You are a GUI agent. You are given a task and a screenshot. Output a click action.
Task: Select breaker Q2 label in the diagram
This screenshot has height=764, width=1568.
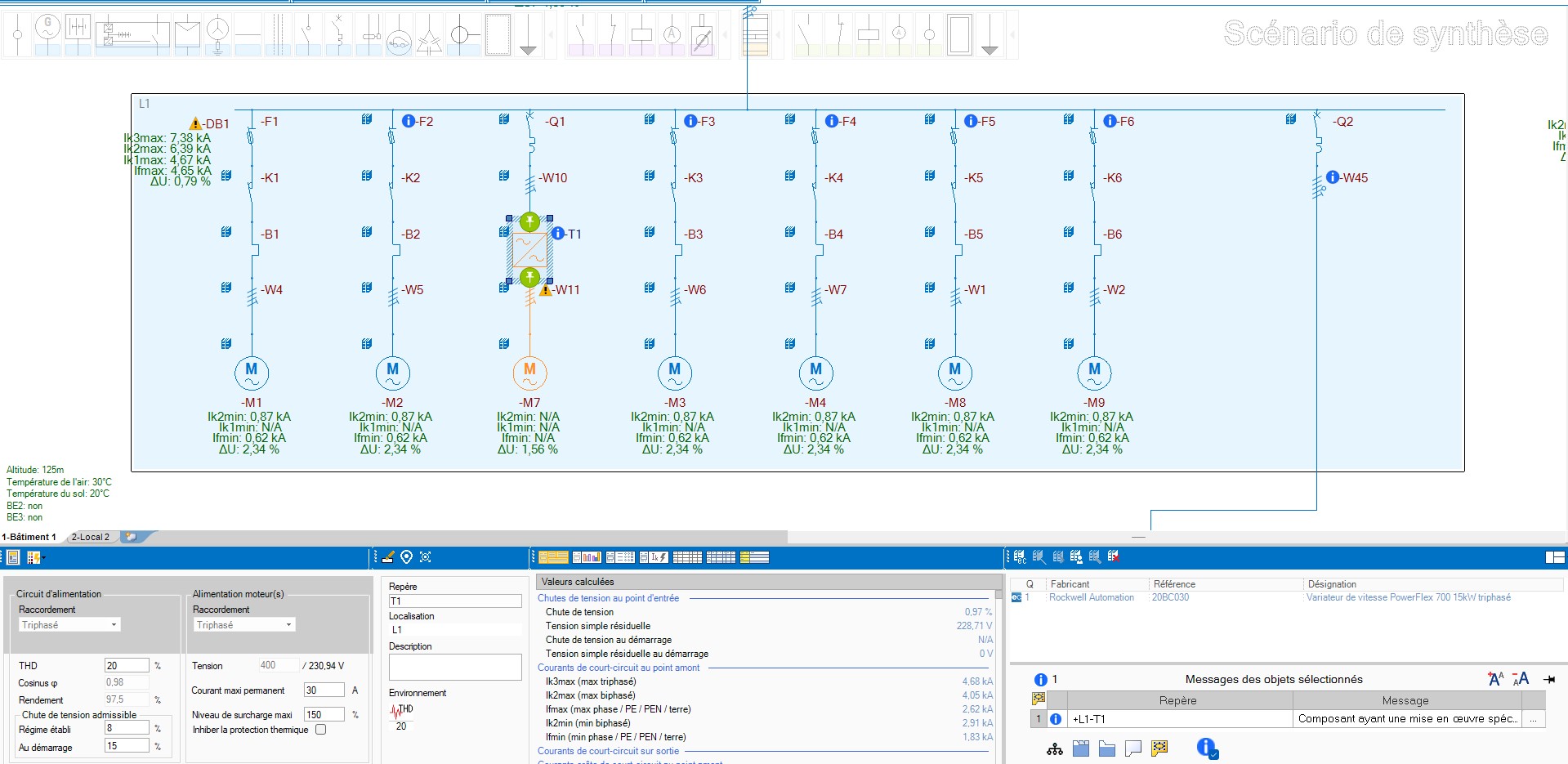click(1342, 122)
